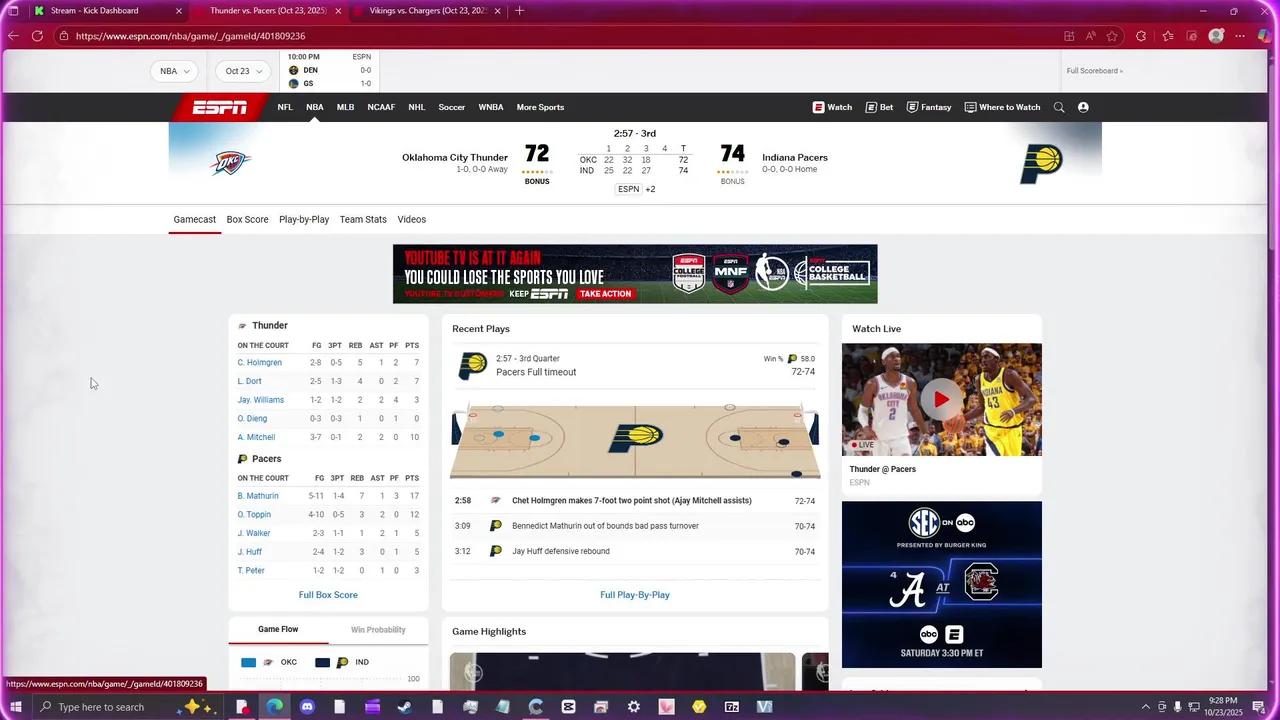Open a new browser tab with the plus button
The width and height of the screenshot is (1280, 720).
(519, 11)
